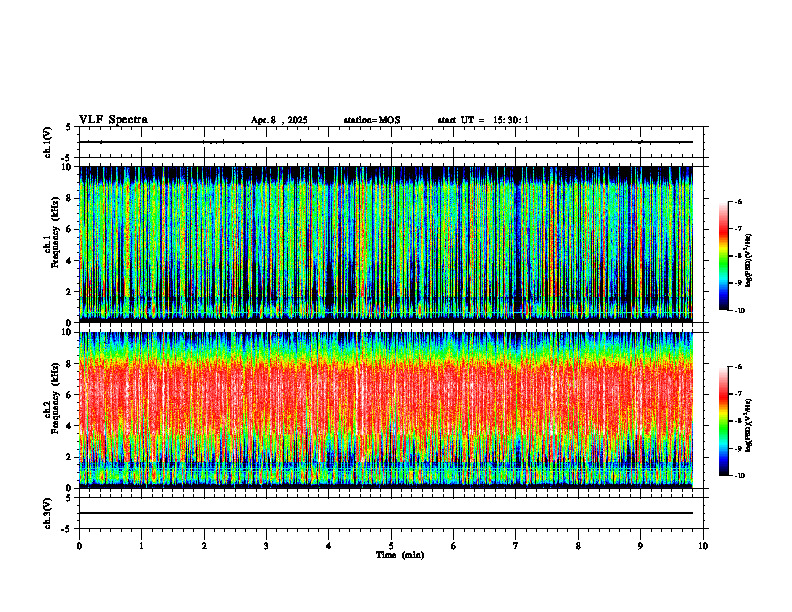Click time axis tick label "7"
The image size is (792, 612).
click(516, 546)
